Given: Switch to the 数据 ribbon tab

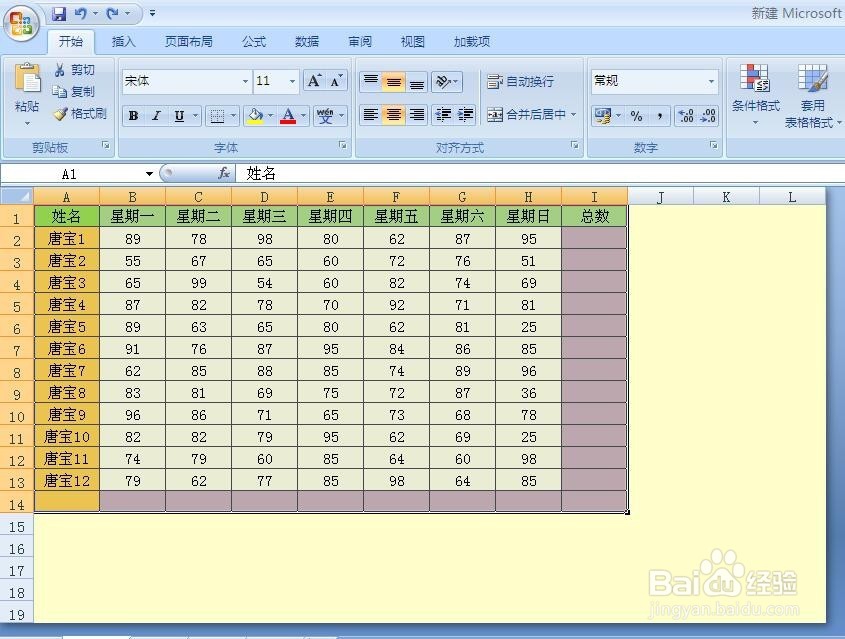Looking at the screenshot, I should (x=305, y=42).
